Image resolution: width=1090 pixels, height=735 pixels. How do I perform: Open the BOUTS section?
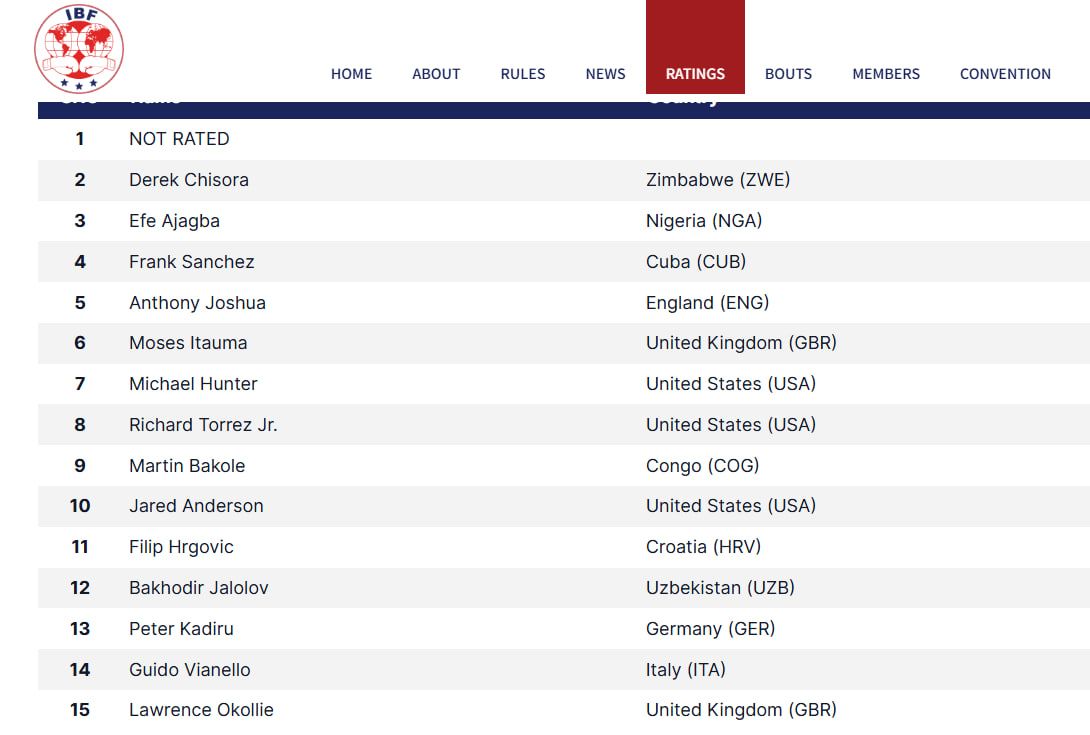(x=788, y=74)
